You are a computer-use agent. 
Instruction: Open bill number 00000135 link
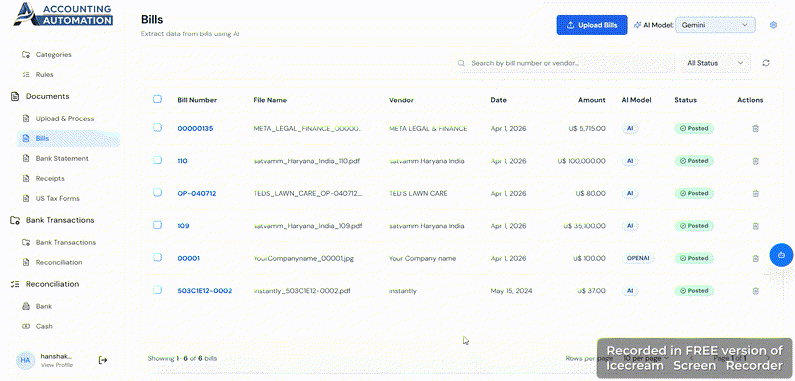195,128
